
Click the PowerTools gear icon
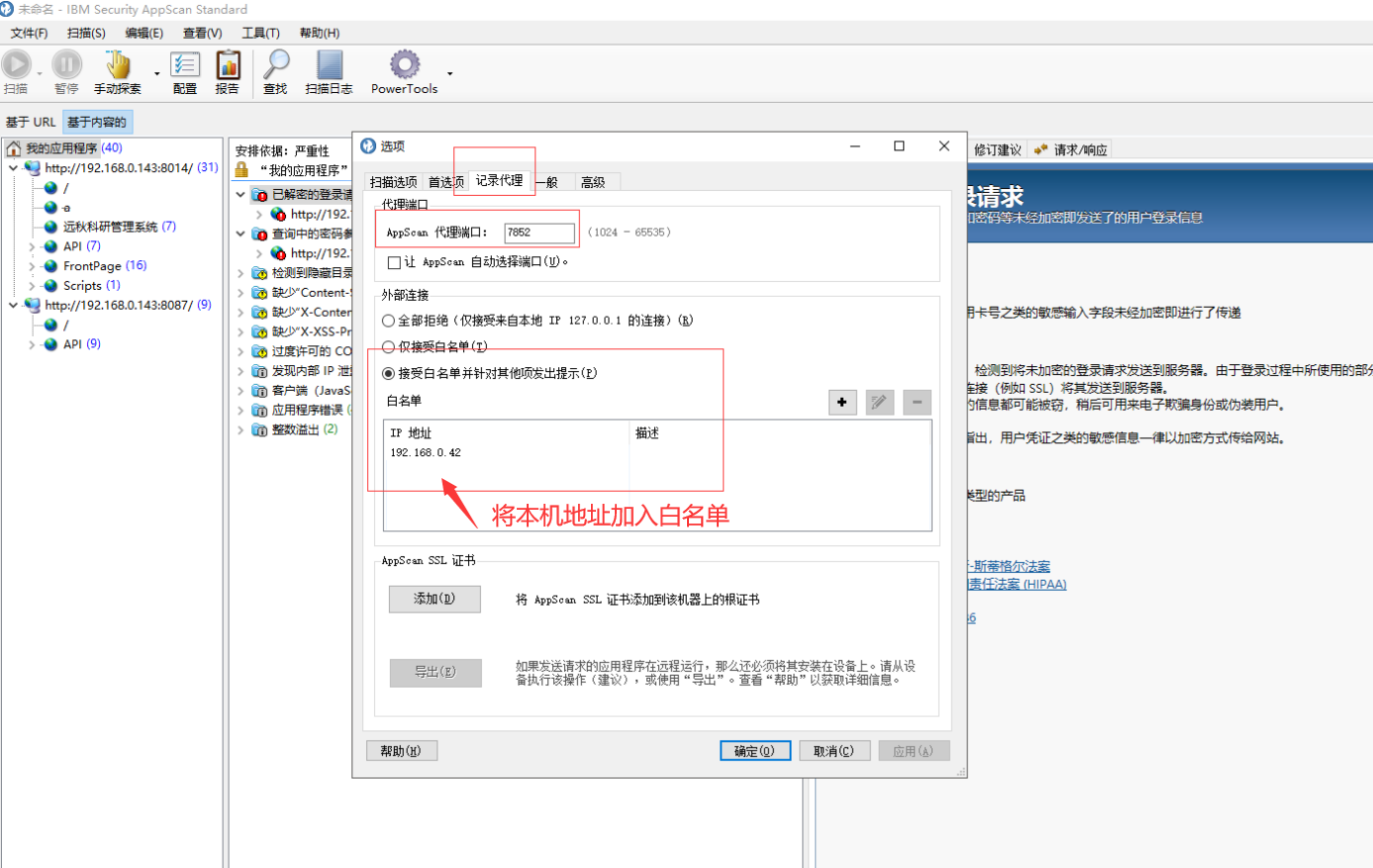click(x=404, y=64)
